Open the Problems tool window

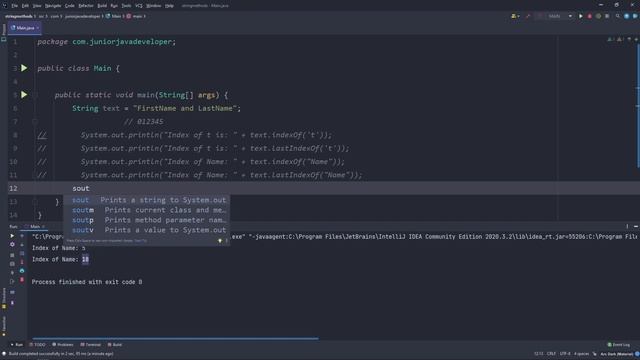click(x=63, y=345)
